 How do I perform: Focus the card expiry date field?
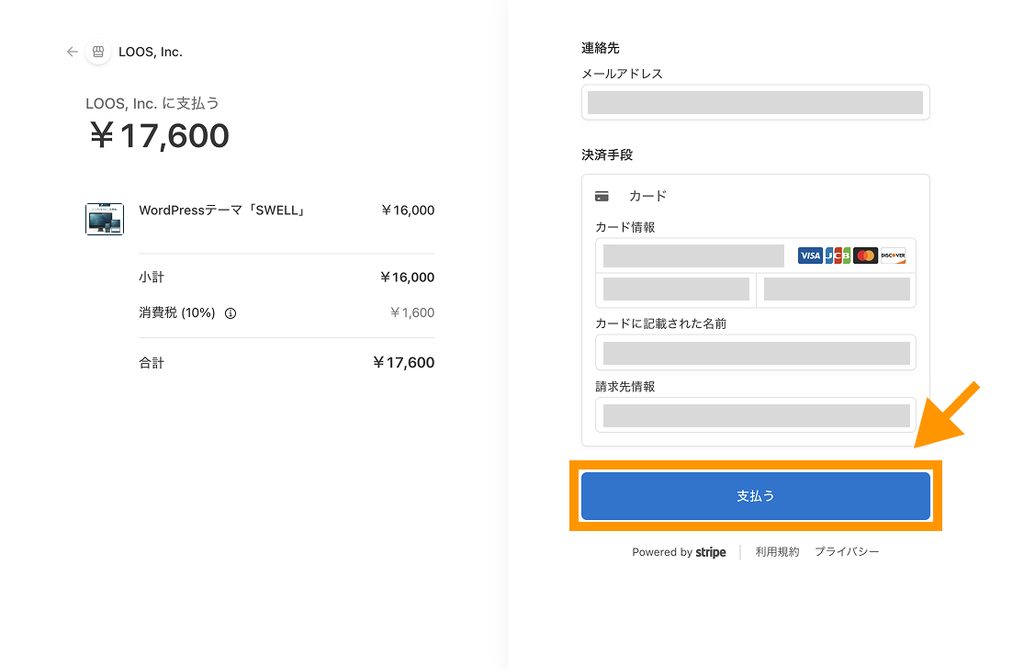click(676, 289)
